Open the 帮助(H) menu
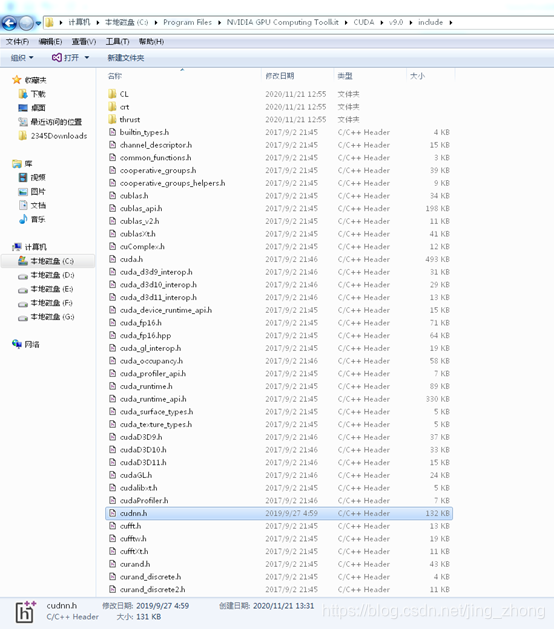 (x=151, y=42)
